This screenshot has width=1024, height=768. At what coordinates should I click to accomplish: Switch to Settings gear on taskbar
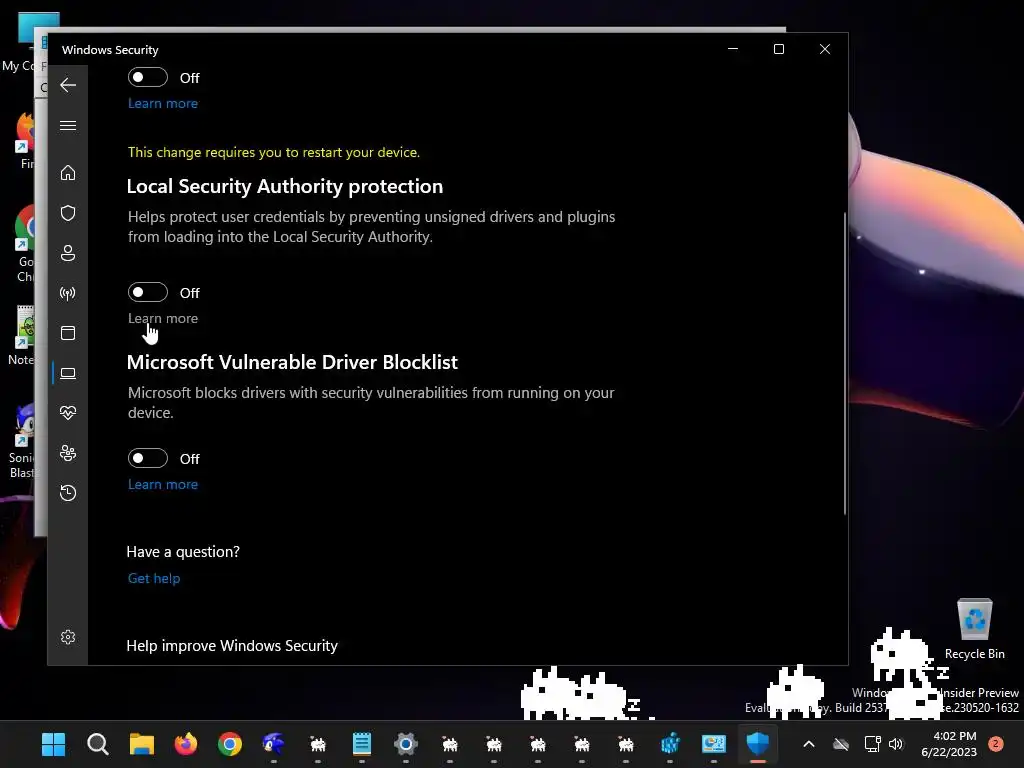coord(406,744)
